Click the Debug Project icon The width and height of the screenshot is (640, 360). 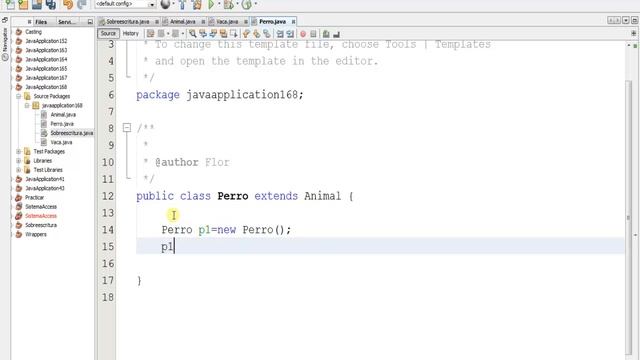click(x=228, y=4)
